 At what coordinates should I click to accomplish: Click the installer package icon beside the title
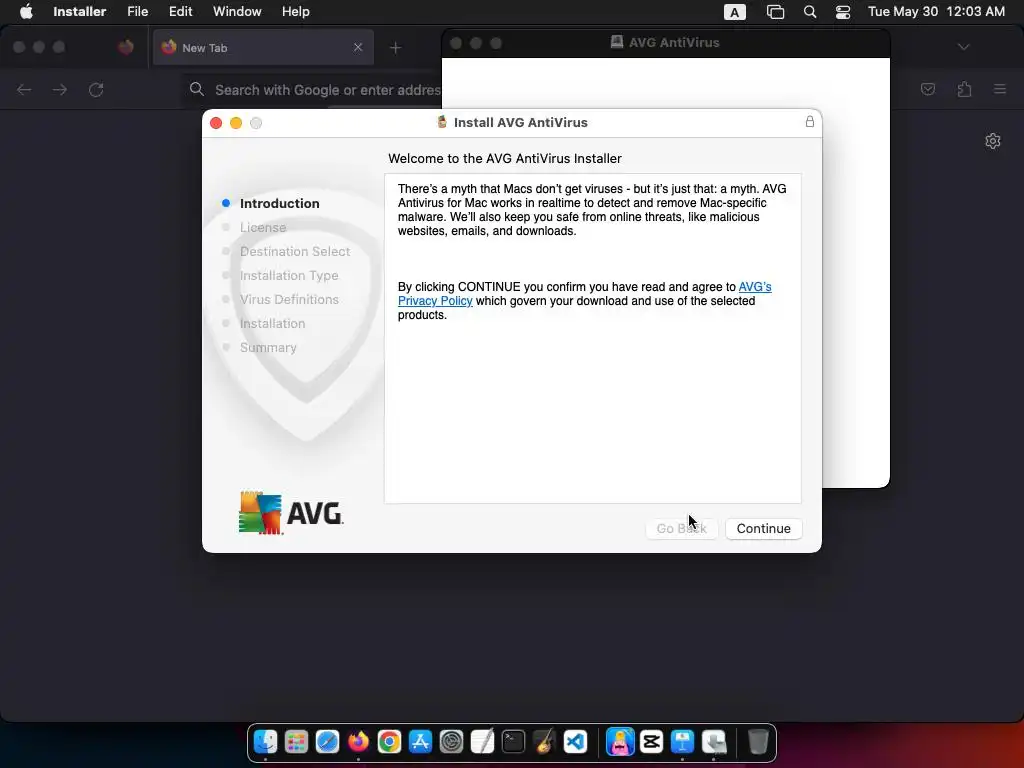point(442,122)
